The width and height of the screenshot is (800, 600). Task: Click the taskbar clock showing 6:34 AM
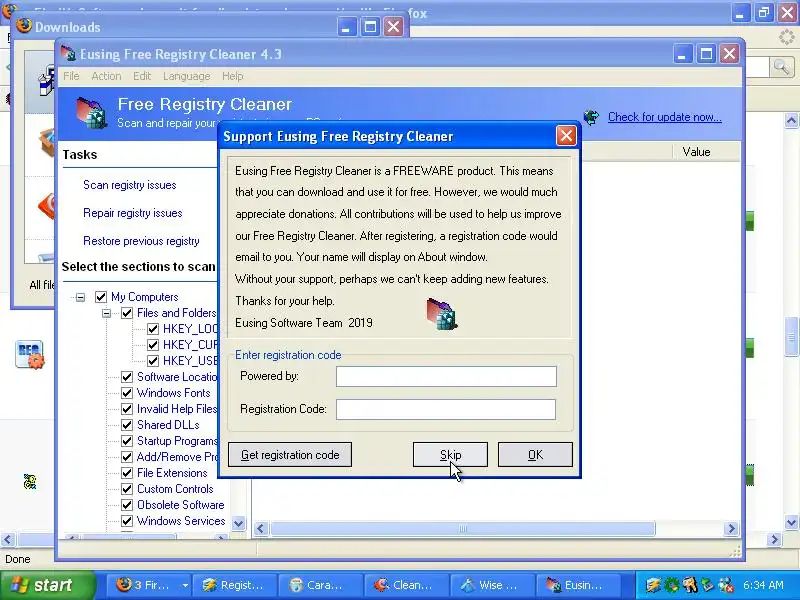763,585
